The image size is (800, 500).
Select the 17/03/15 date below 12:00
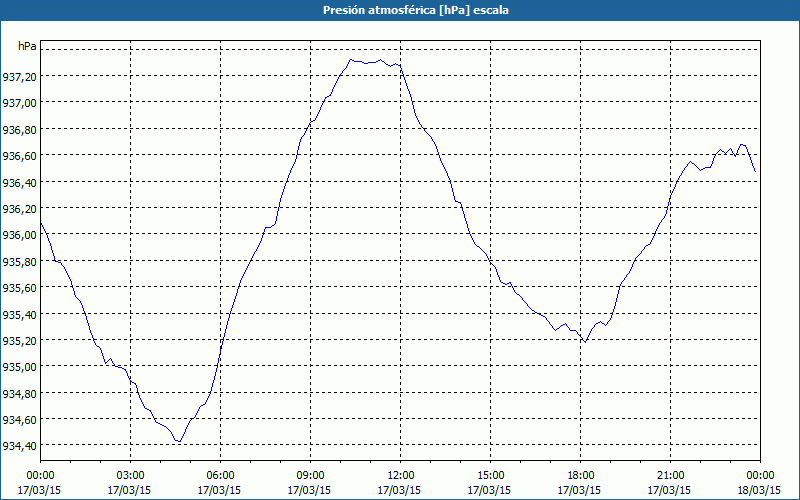click(399, 490)
